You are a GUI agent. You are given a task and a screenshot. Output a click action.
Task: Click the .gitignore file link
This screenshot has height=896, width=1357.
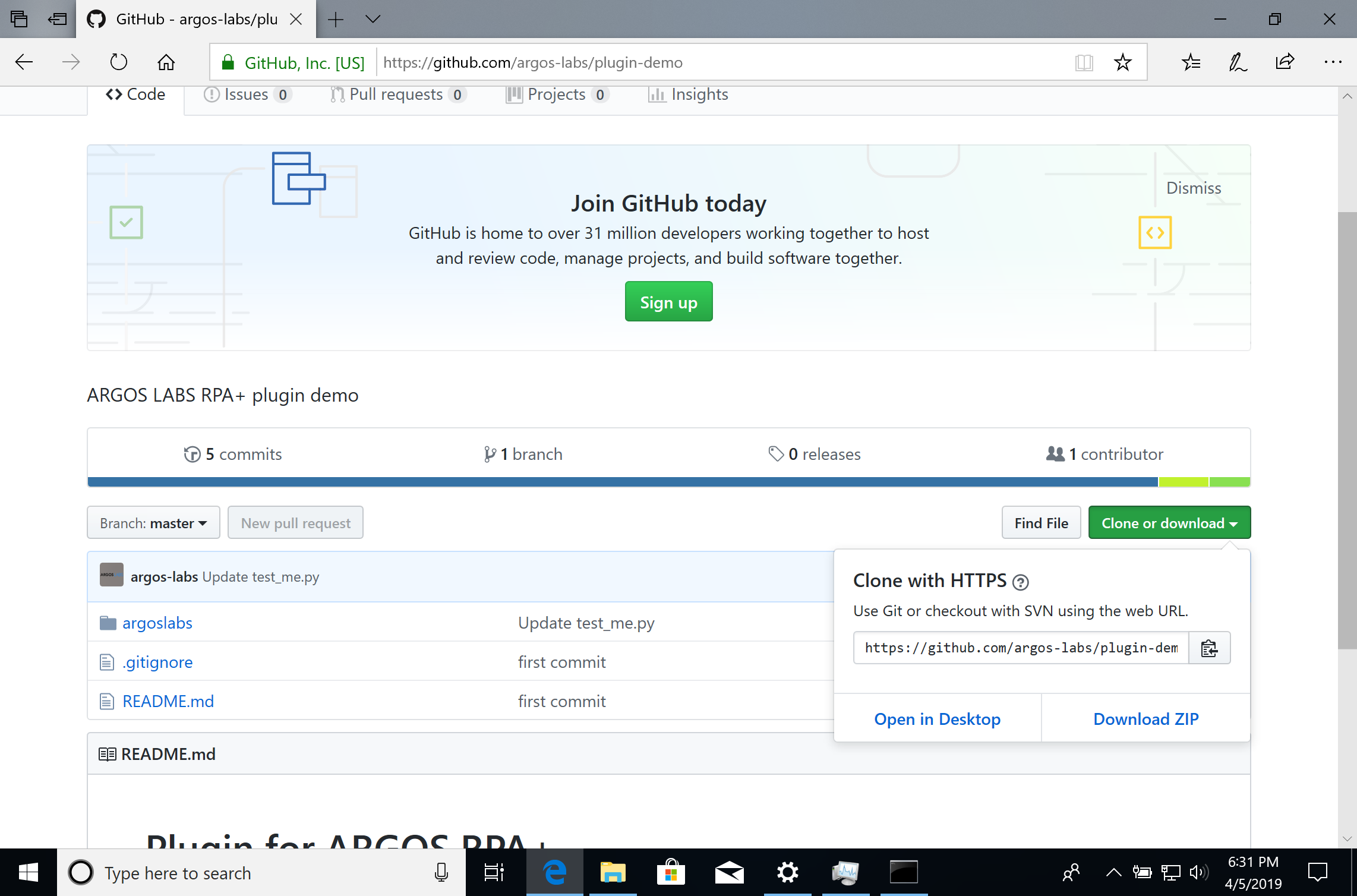click(x=157, y=661)
